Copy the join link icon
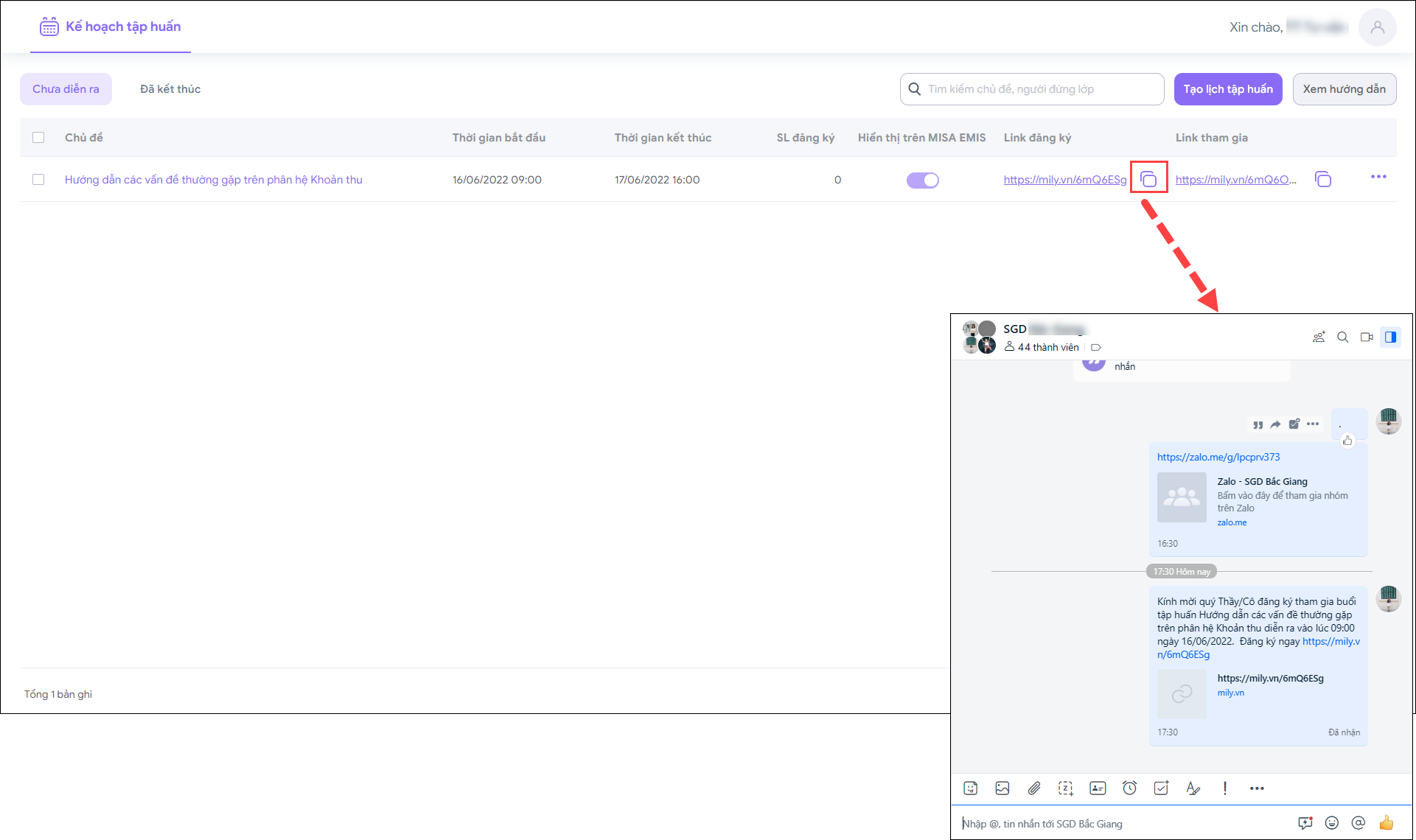 pos(1323,179)
